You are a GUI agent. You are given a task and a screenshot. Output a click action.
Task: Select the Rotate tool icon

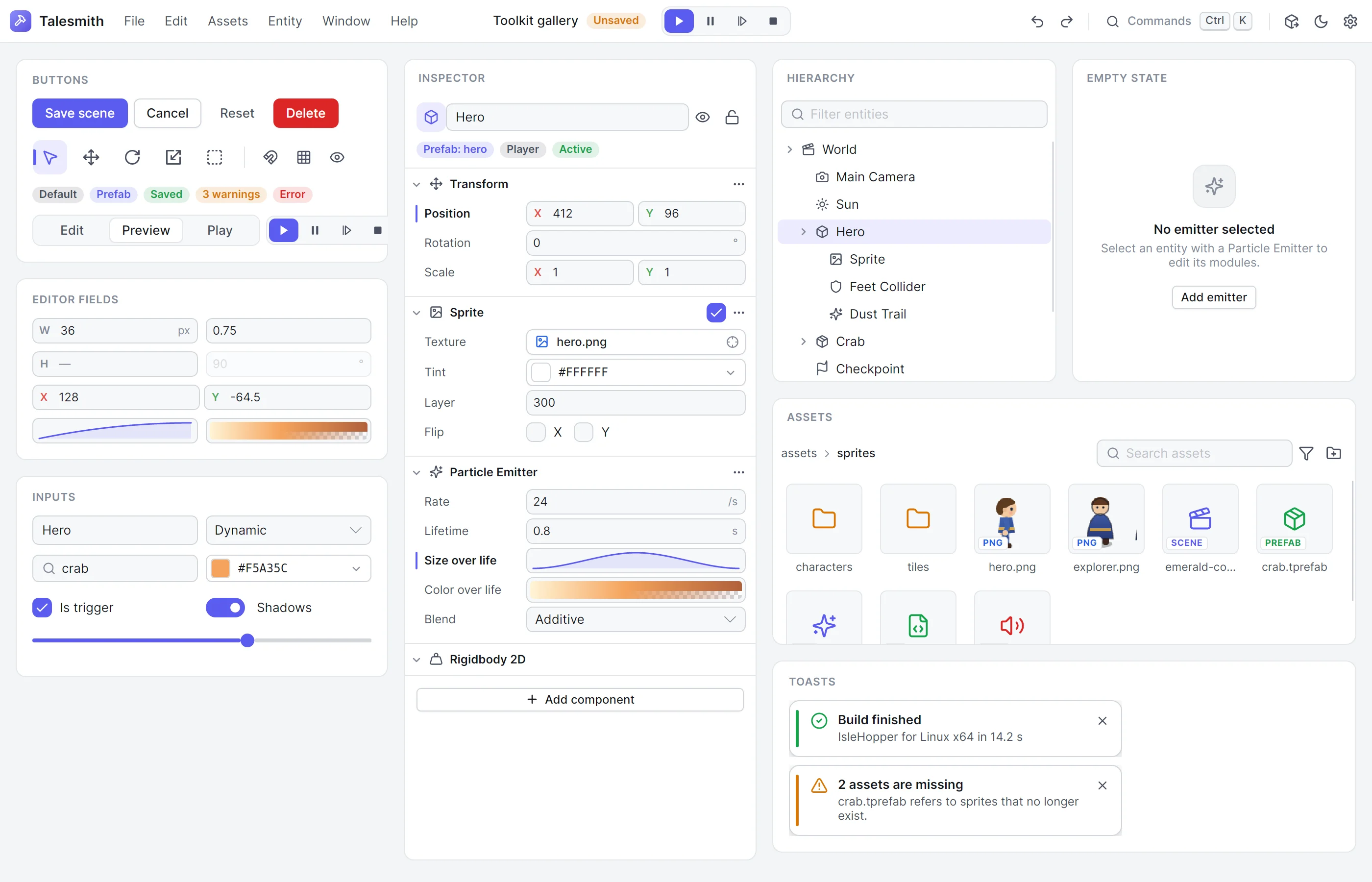pyautogui.click(x=132, y=157)
